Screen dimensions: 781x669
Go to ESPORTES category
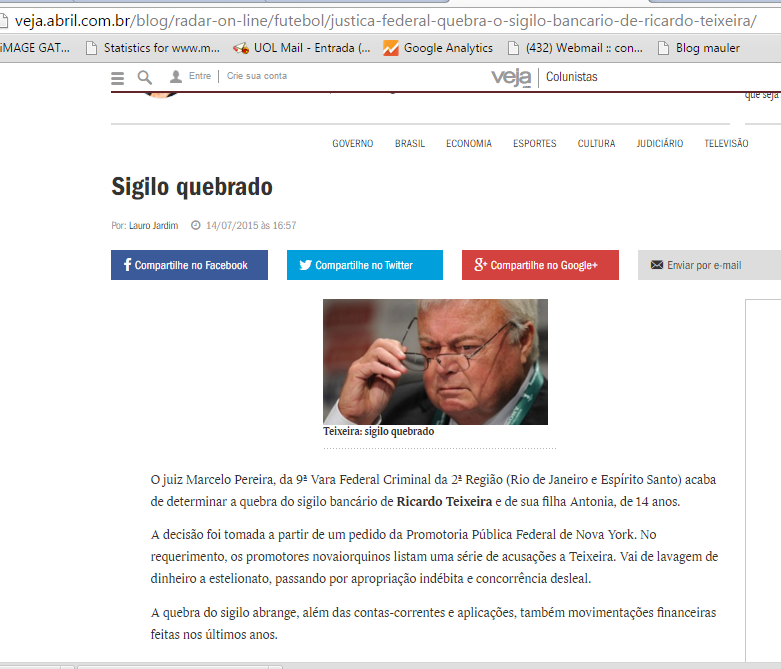coord(534,143)
